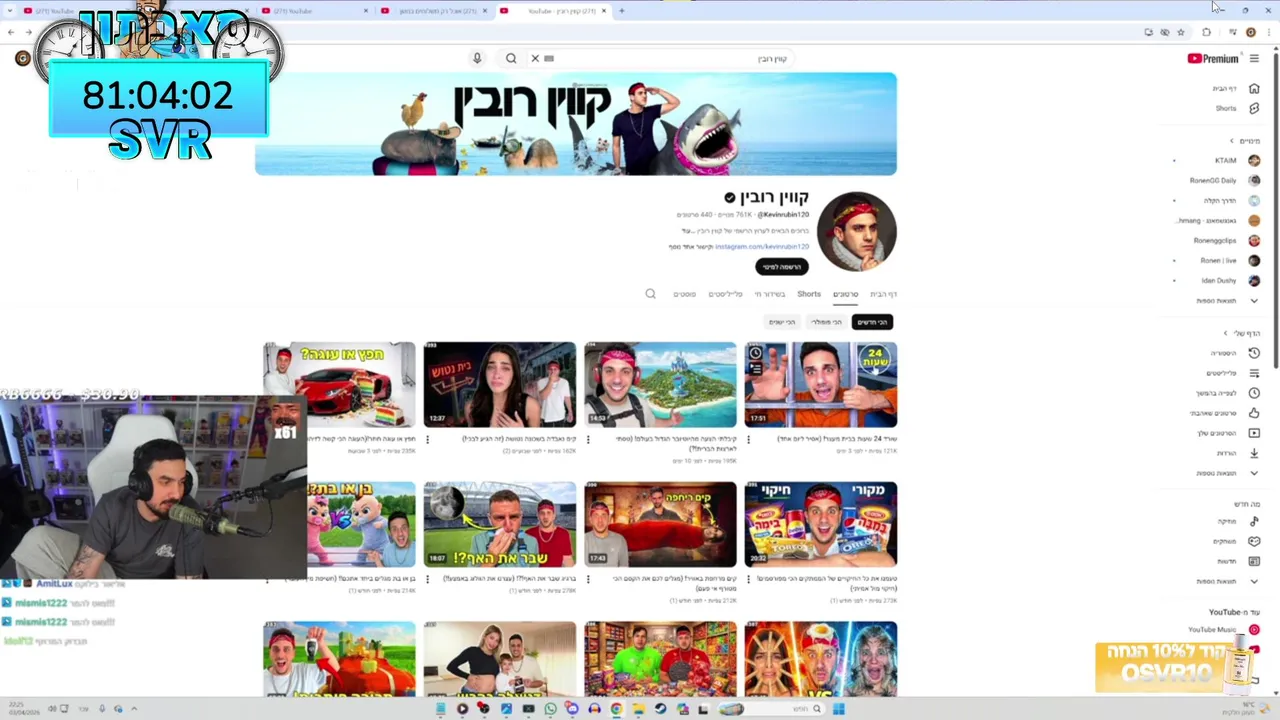Open the Subscriptions (מינויים) section header
Image resolution: width=1280 pixels, height=720 pixels.
point(1244,141)
